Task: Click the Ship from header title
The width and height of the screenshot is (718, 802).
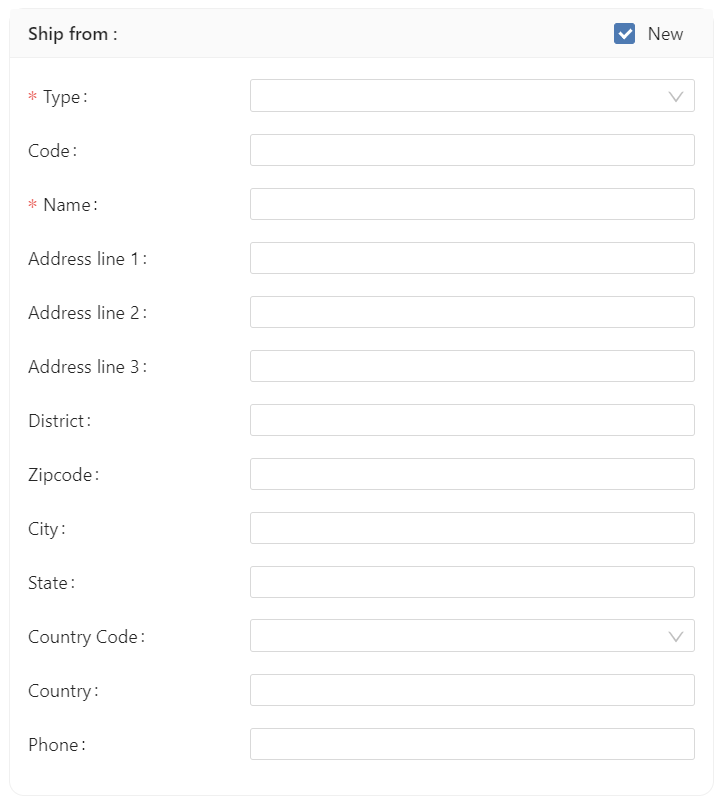Action: click(72, 34)
